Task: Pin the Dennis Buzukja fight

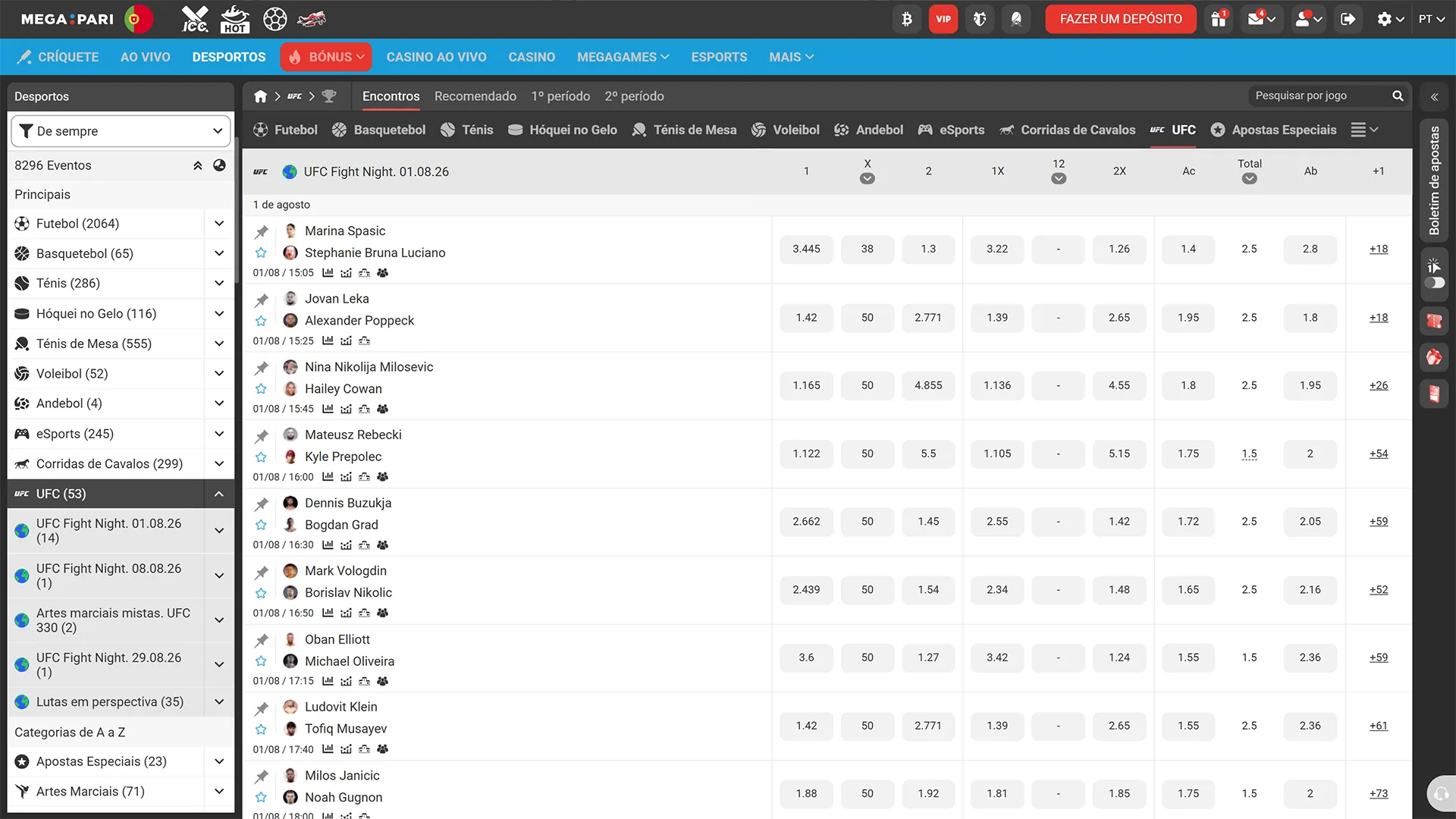Action: point(262,504)
